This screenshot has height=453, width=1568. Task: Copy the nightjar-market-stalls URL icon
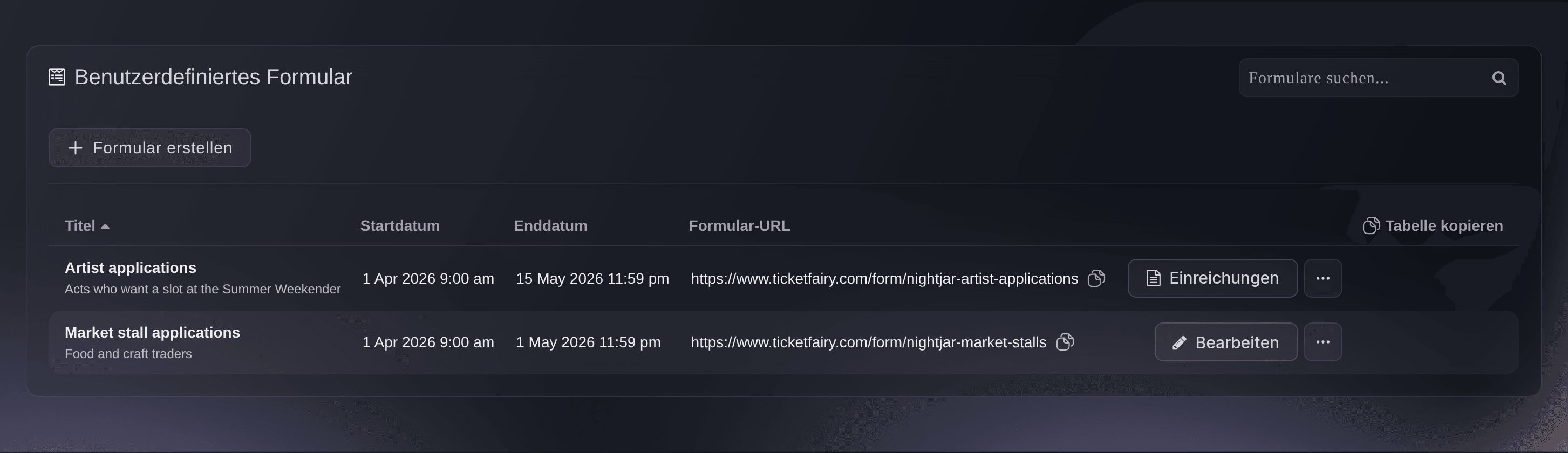click(x=1065, y=342)
